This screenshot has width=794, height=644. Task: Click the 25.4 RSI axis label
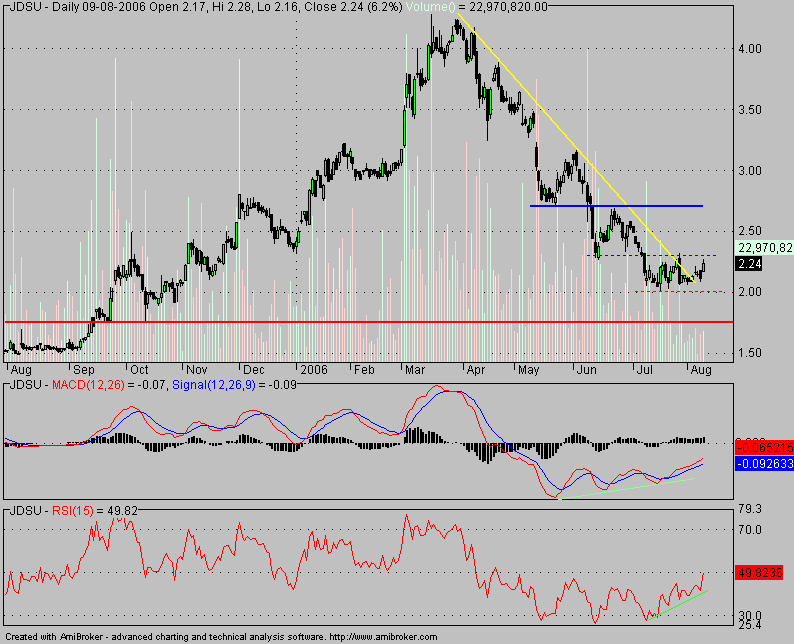(x=749, y=625)
